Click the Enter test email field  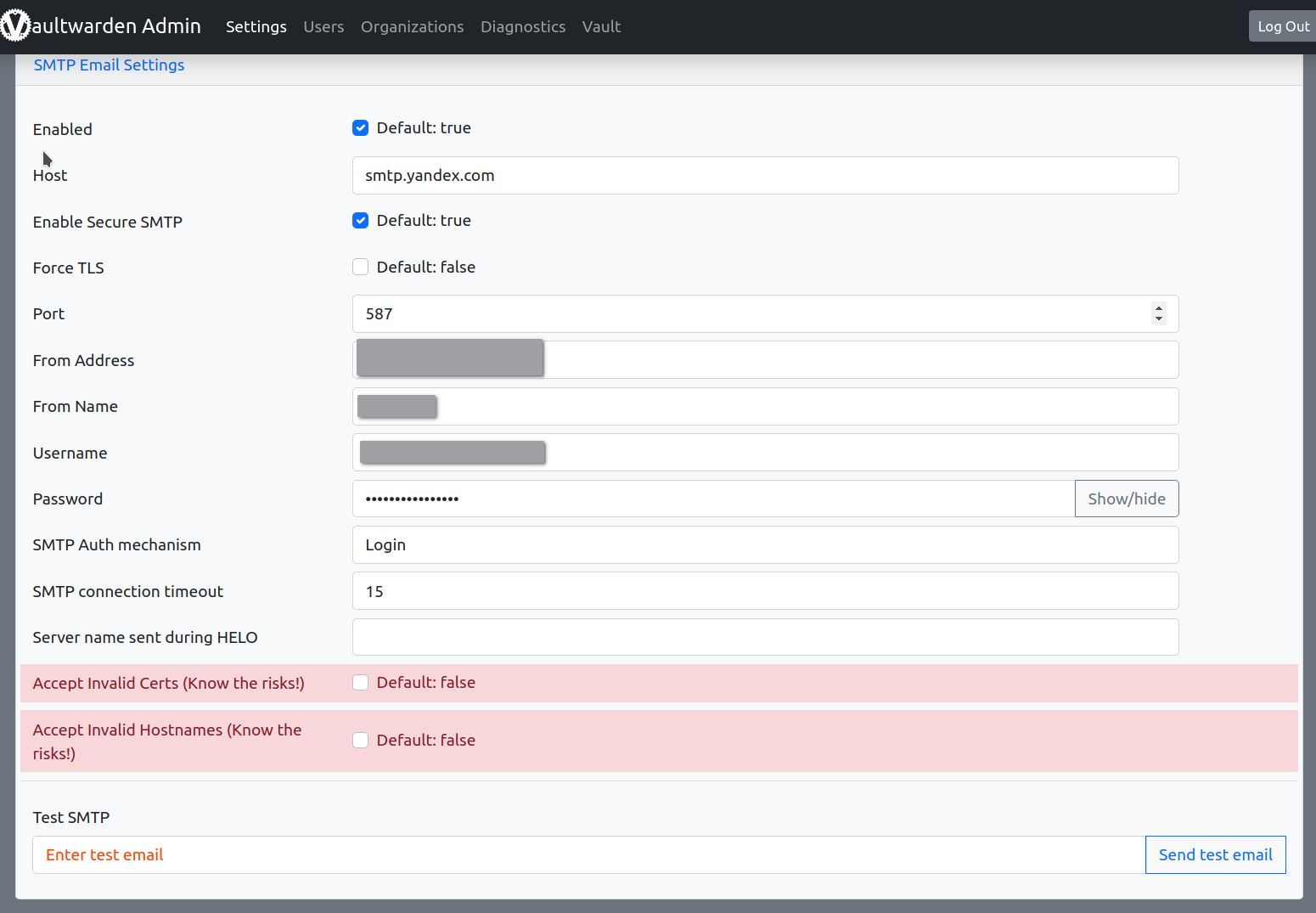pos(588,855)
